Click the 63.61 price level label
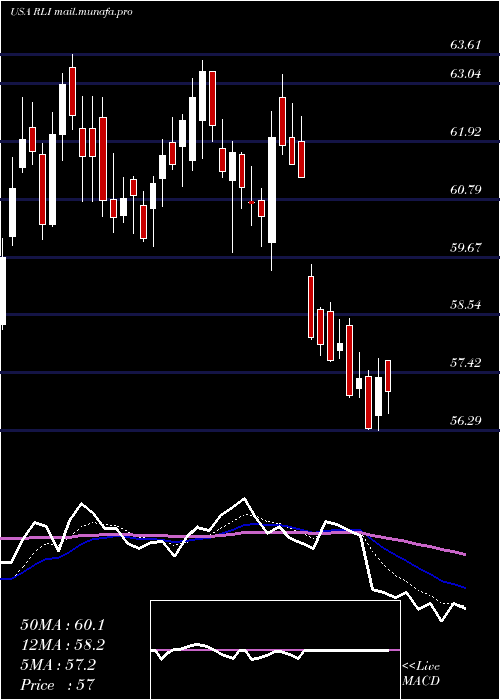The image size is (500, 700). (466, 45)
